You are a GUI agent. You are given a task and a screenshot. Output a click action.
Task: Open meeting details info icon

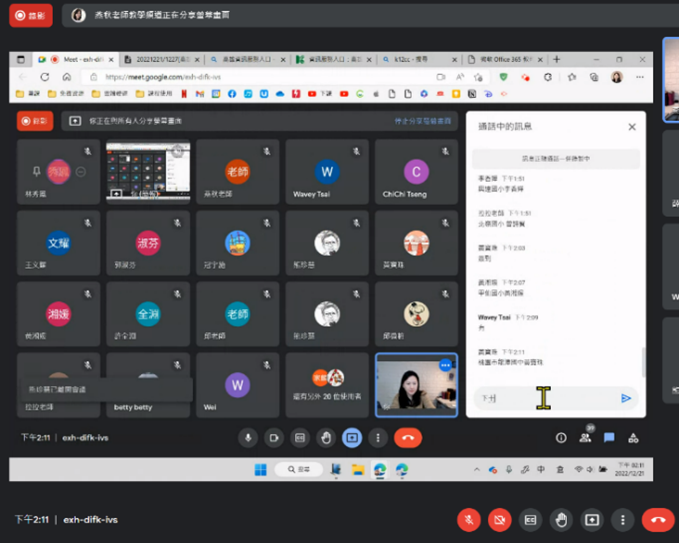point(561,438)
